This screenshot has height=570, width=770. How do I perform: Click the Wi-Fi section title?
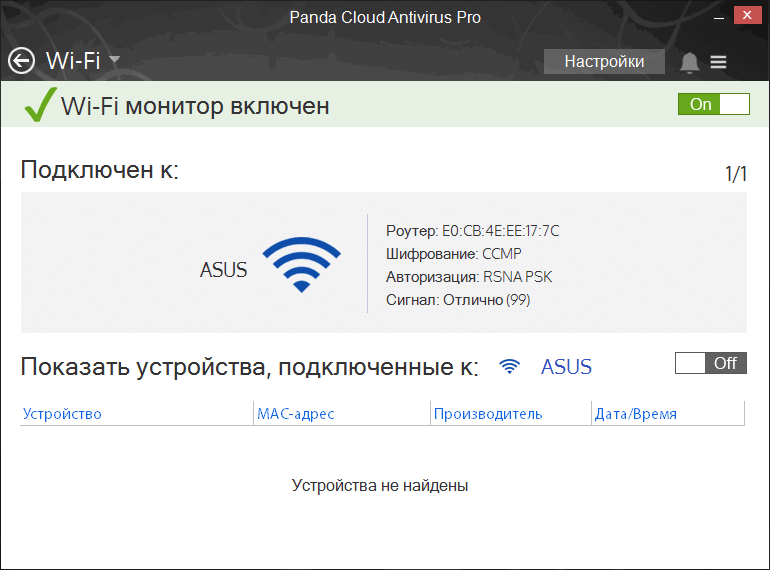click(73, 61)
